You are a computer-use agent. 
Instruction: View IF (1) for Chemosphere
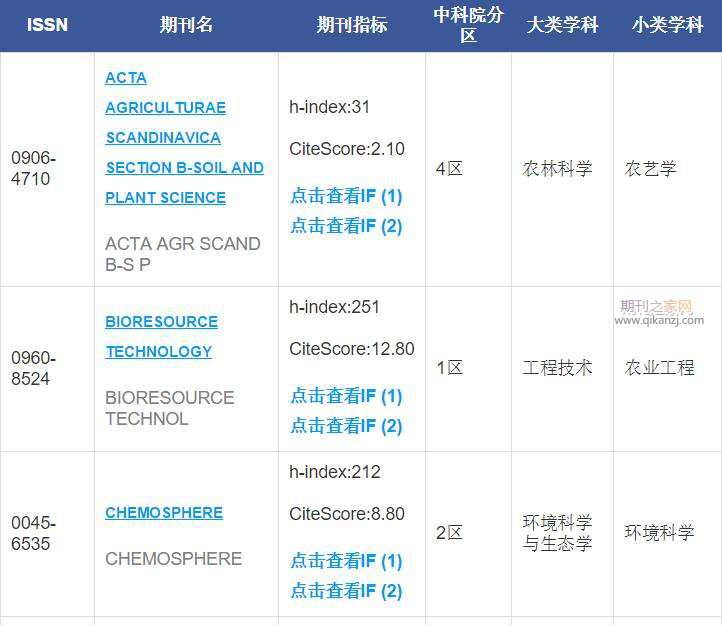tap(346, 561)
